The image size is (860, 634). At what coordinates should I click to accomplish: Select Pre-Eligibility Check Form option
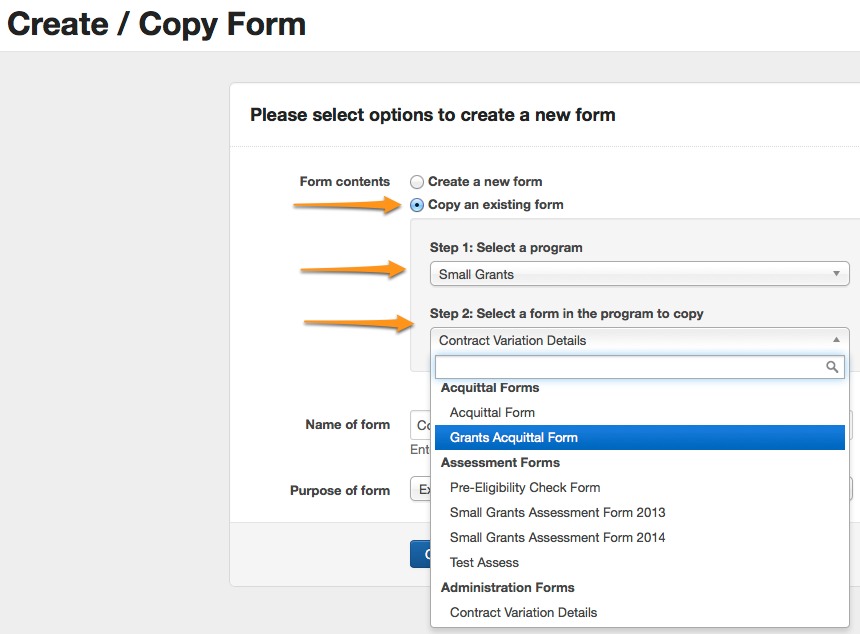525,487
